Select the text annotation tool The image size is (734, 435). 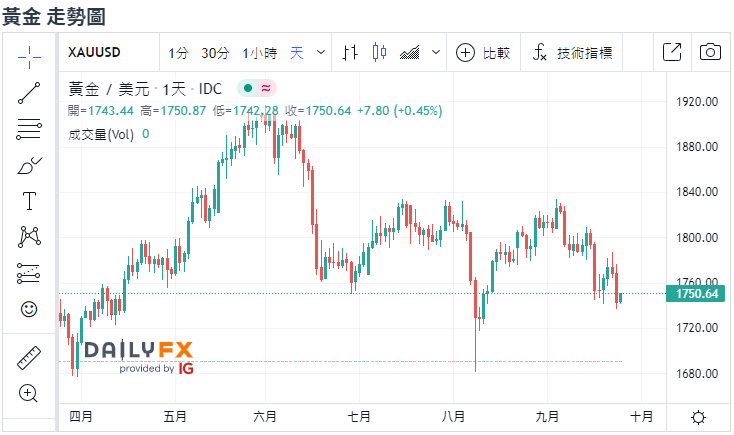[x=29, y=201]
